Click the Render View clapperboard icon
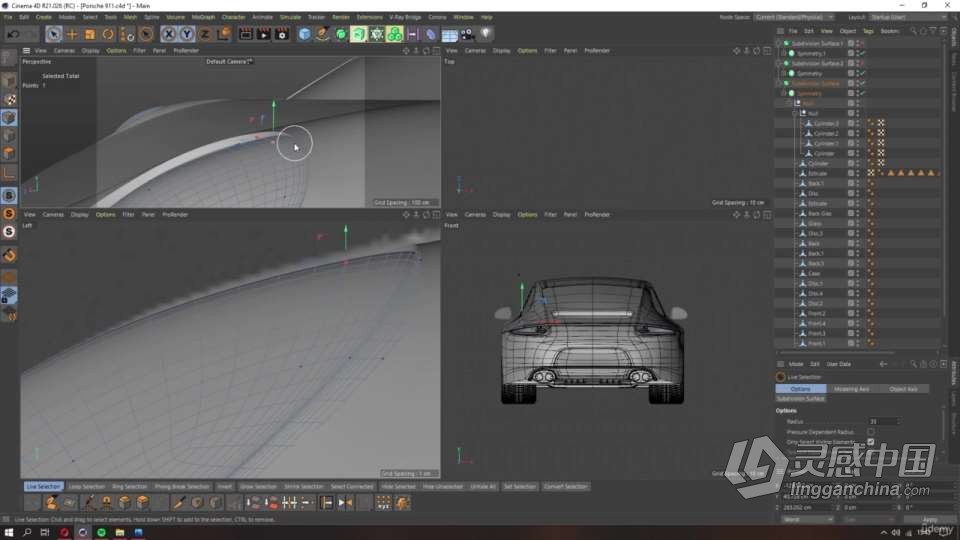This screenshot has height=540, width=960. click(x=246, y=34)
